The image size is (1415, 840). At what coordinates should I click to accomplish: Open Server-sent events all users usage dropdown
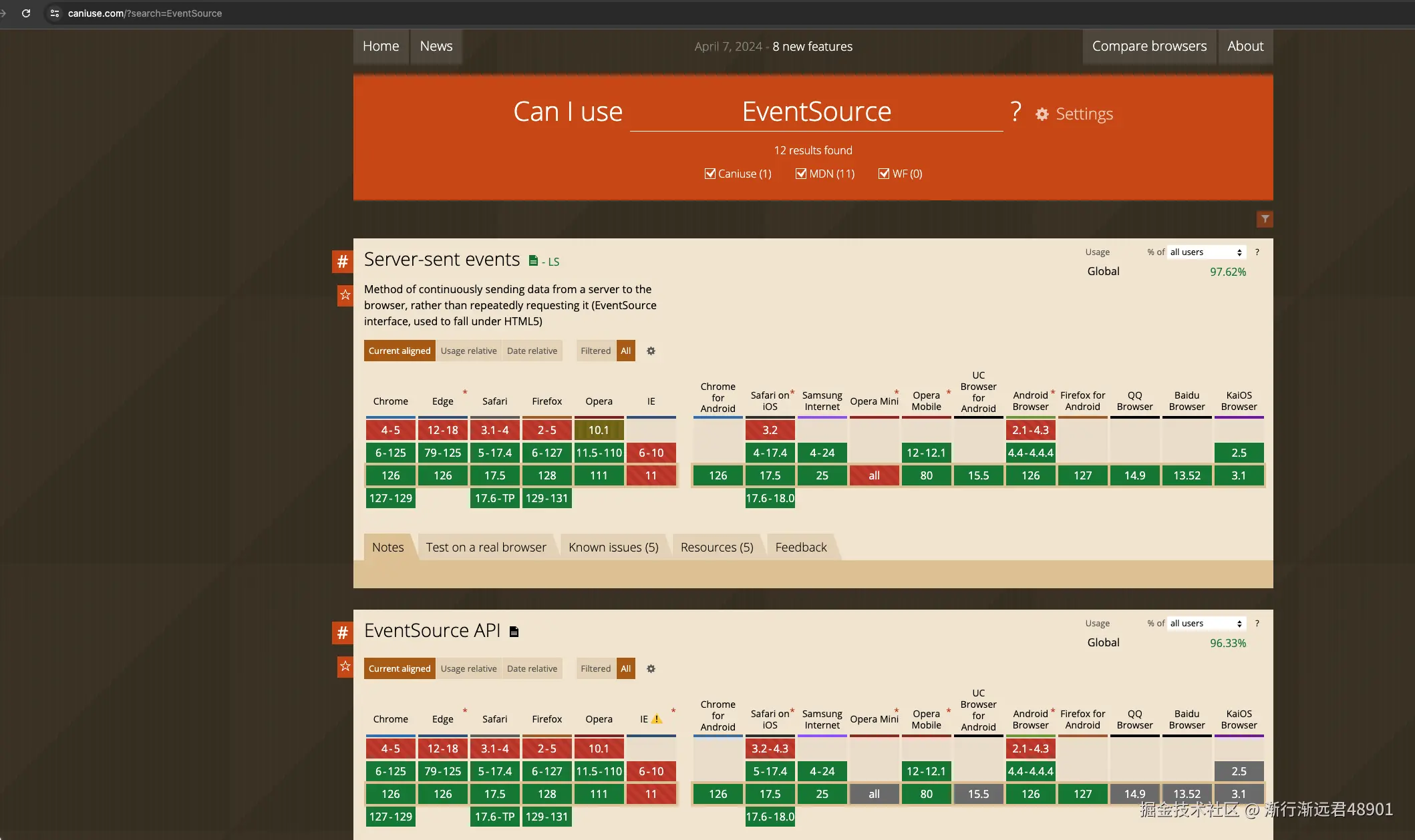point(1206,252)
